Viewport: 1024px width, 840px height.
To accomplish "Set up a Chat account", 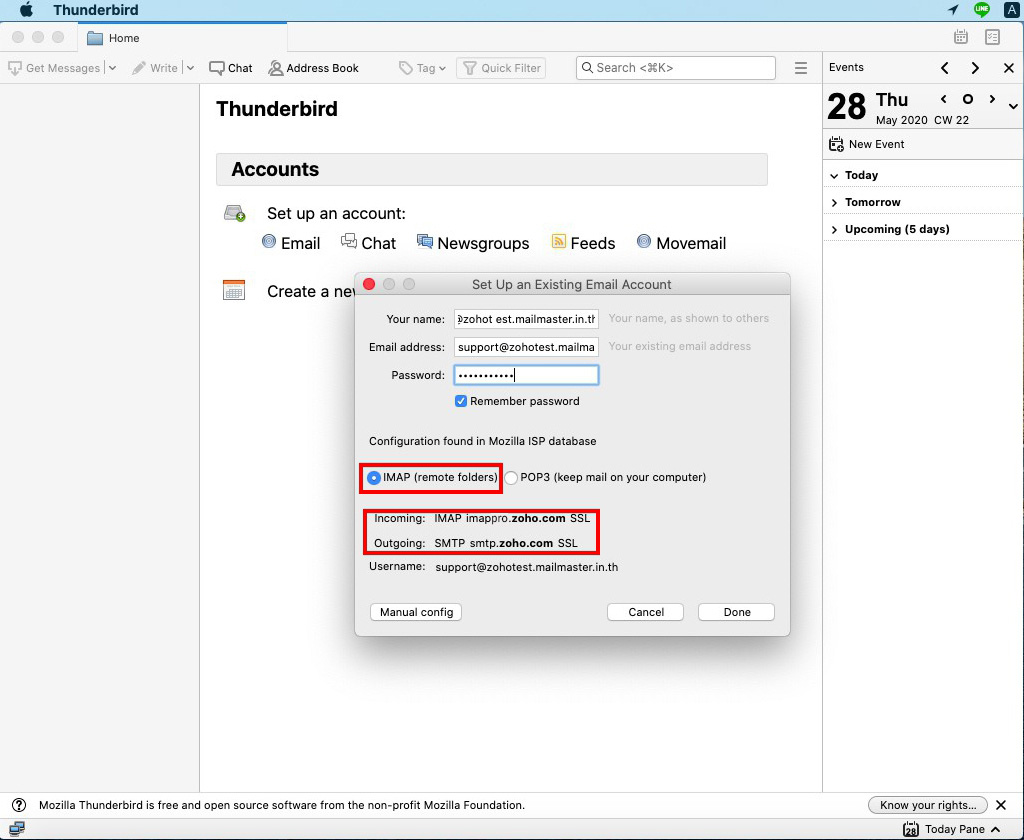I will click(368, 243).
